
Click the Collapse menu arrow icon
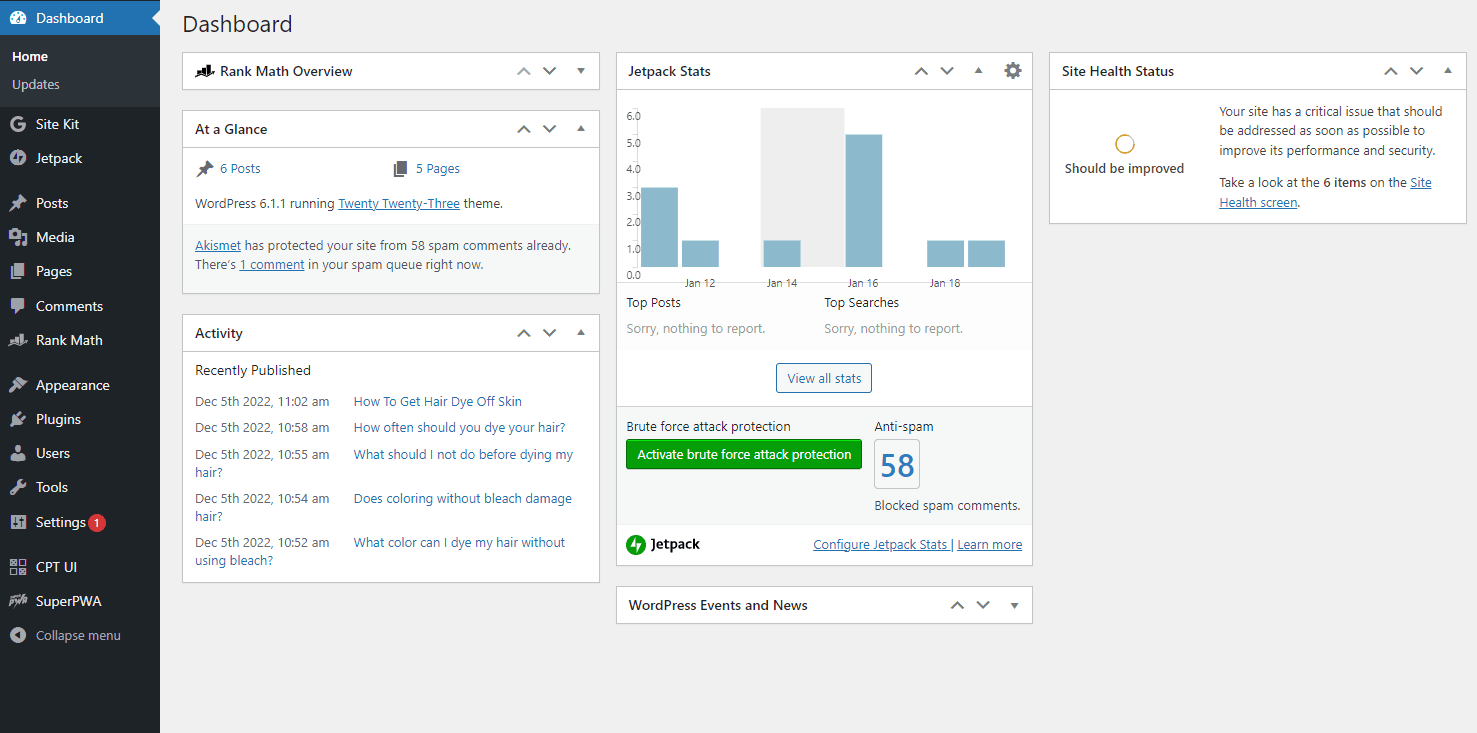[x=18, y=635]
